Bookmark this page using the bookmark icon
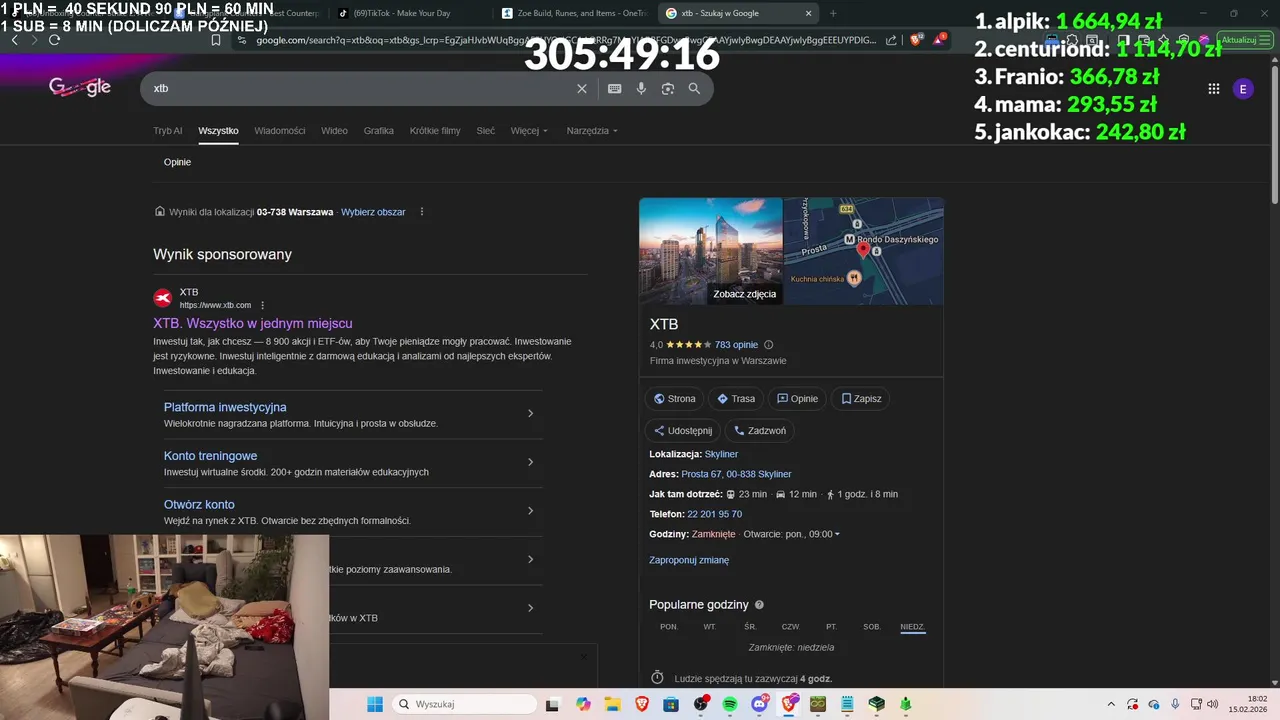The height and width of the screenshot is (720, 1280). pyautogui.click(x=216, y=40)
